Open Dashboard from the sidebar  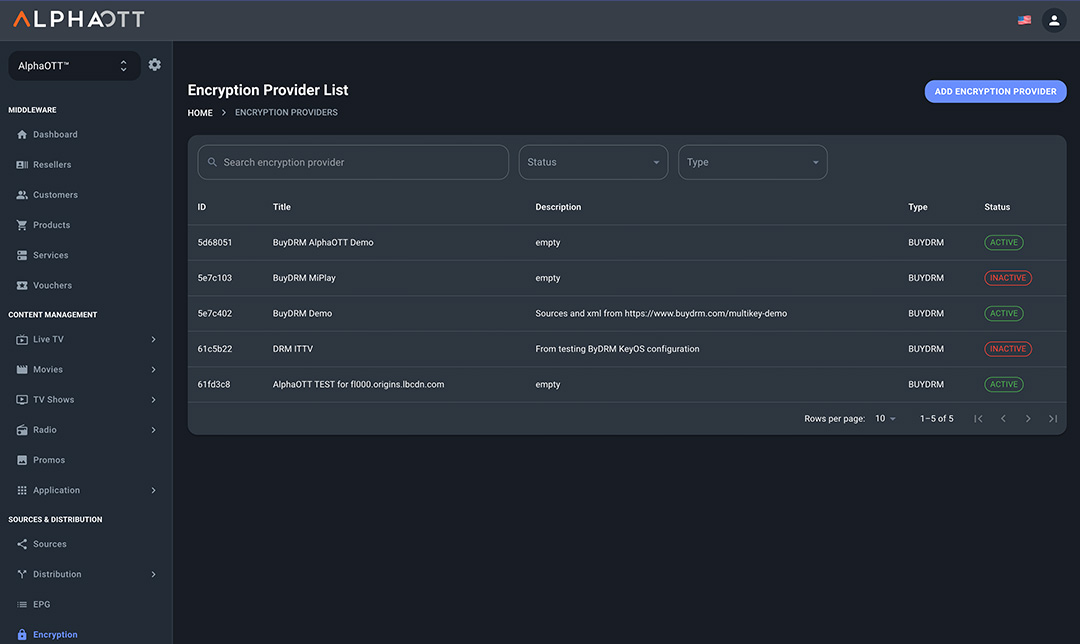coord(55,134)
